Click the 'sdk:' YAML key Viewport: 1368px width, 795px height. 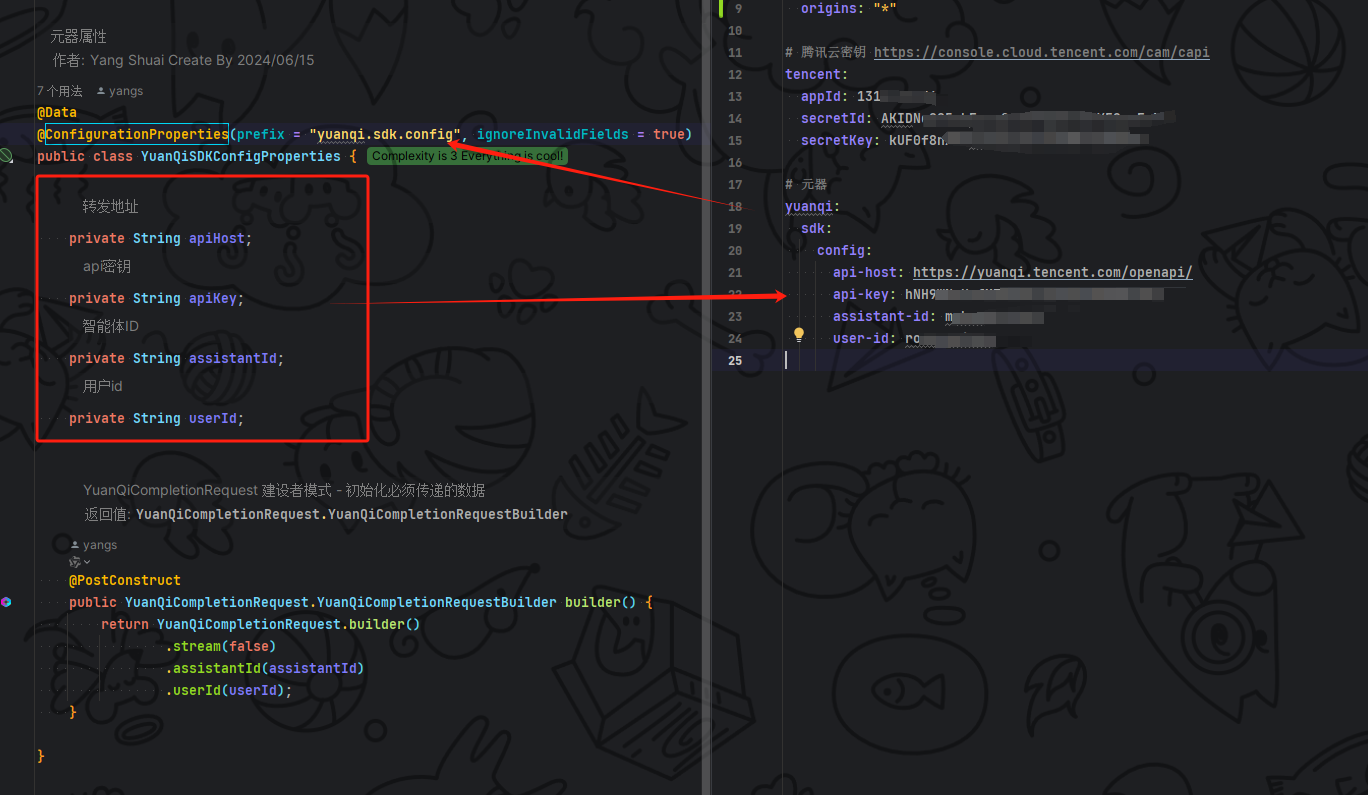click(x=817, y=228)
